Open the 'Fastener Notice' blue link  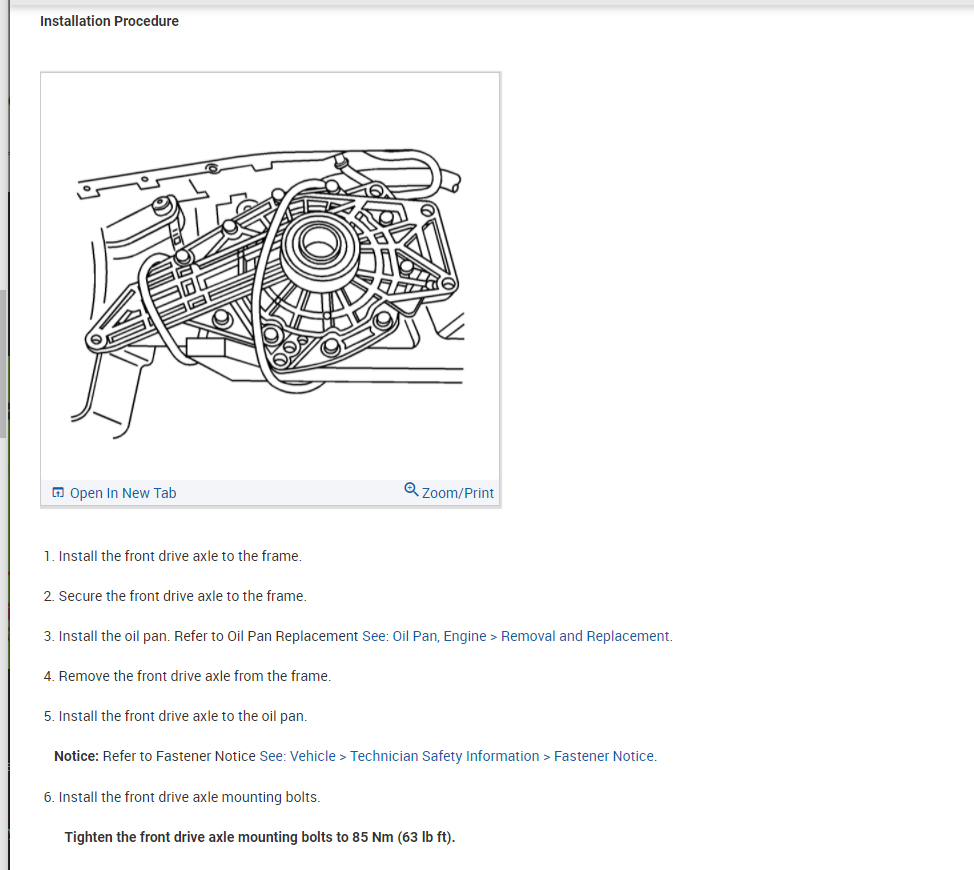(x=604, y=756)
